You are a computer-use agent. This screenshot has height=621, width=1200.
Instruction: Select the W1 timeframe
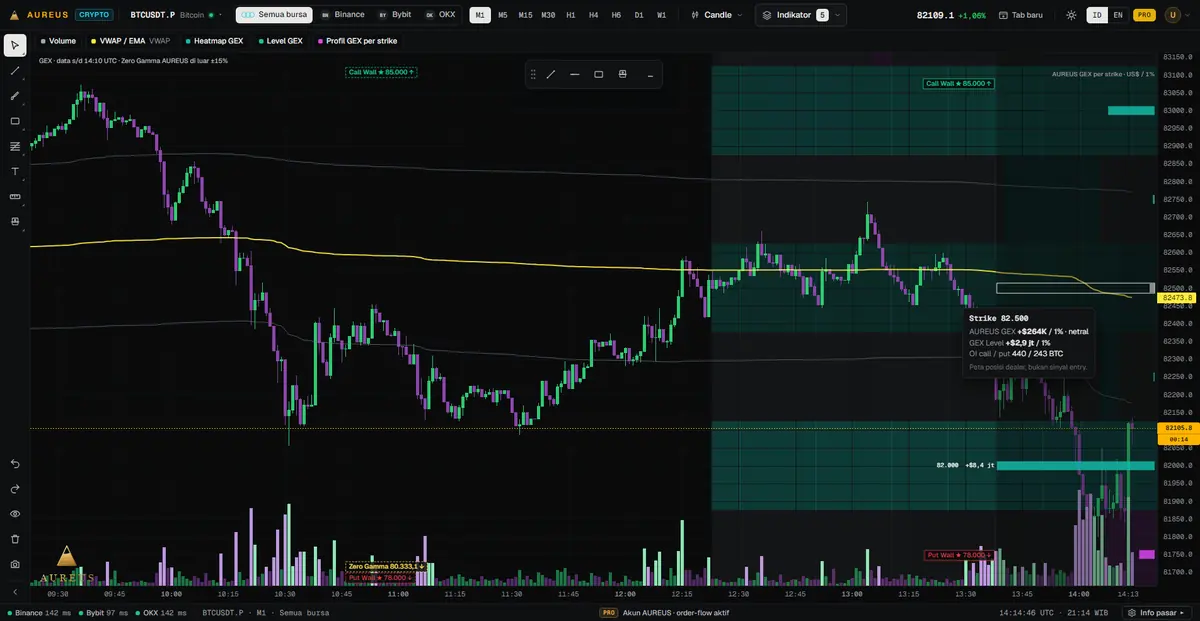click(x=662, y=15)
